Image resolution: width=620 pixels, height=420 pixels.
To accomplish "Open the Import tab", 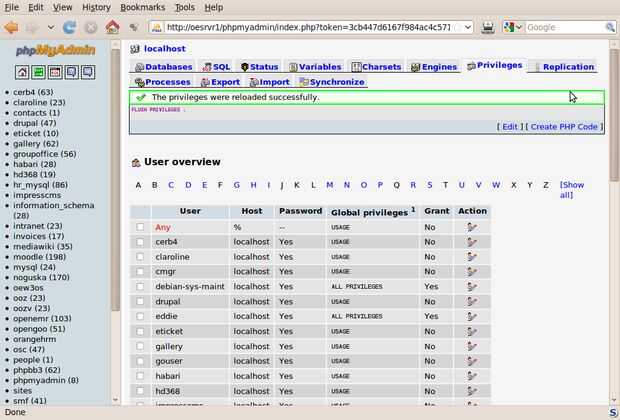I will [270, 82].
